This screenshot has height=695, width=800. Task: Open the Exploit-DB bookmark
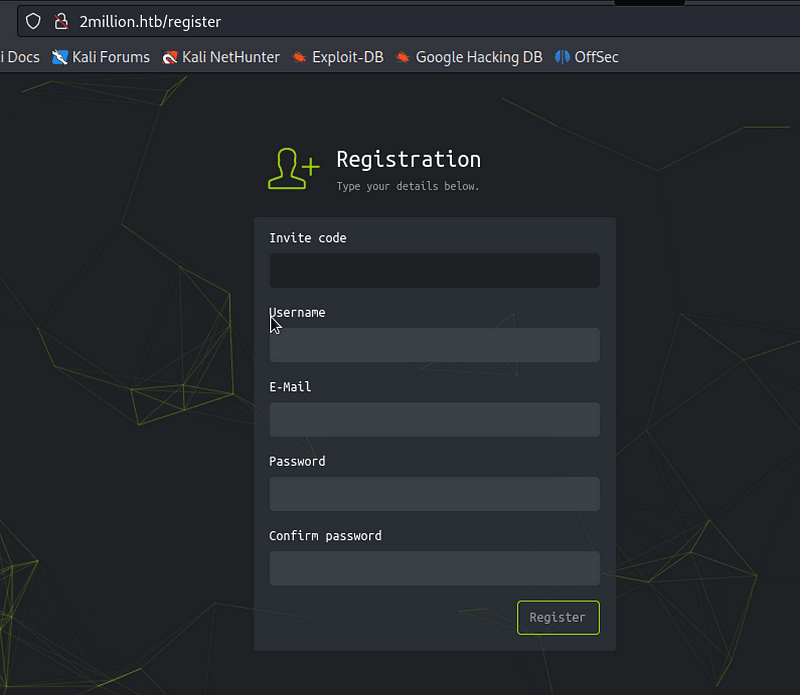345,57
